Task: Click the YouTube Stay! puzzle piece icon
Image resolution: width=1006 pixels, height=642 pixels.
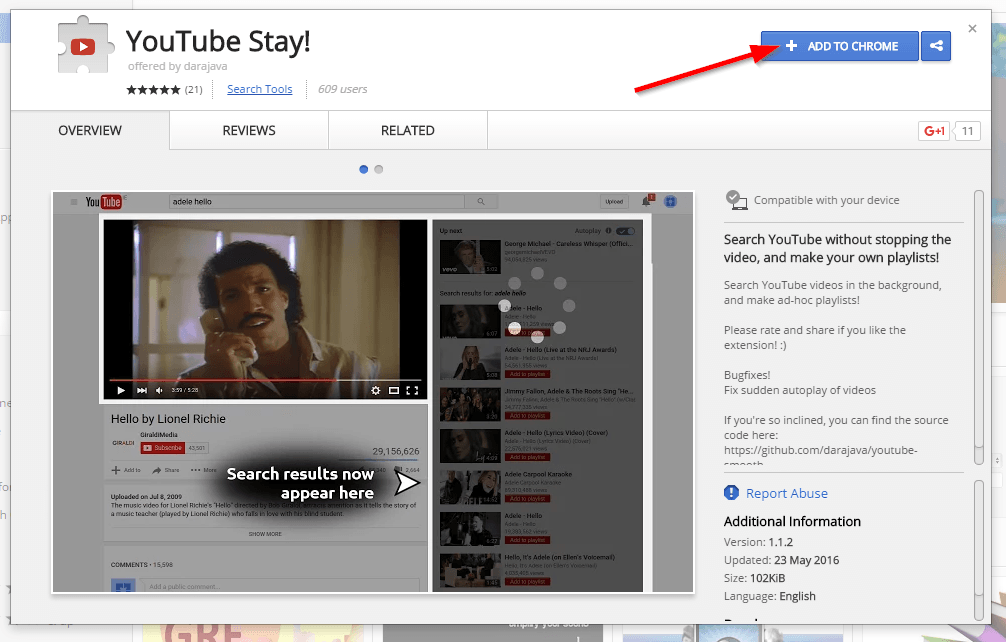Action: point(85,46)
